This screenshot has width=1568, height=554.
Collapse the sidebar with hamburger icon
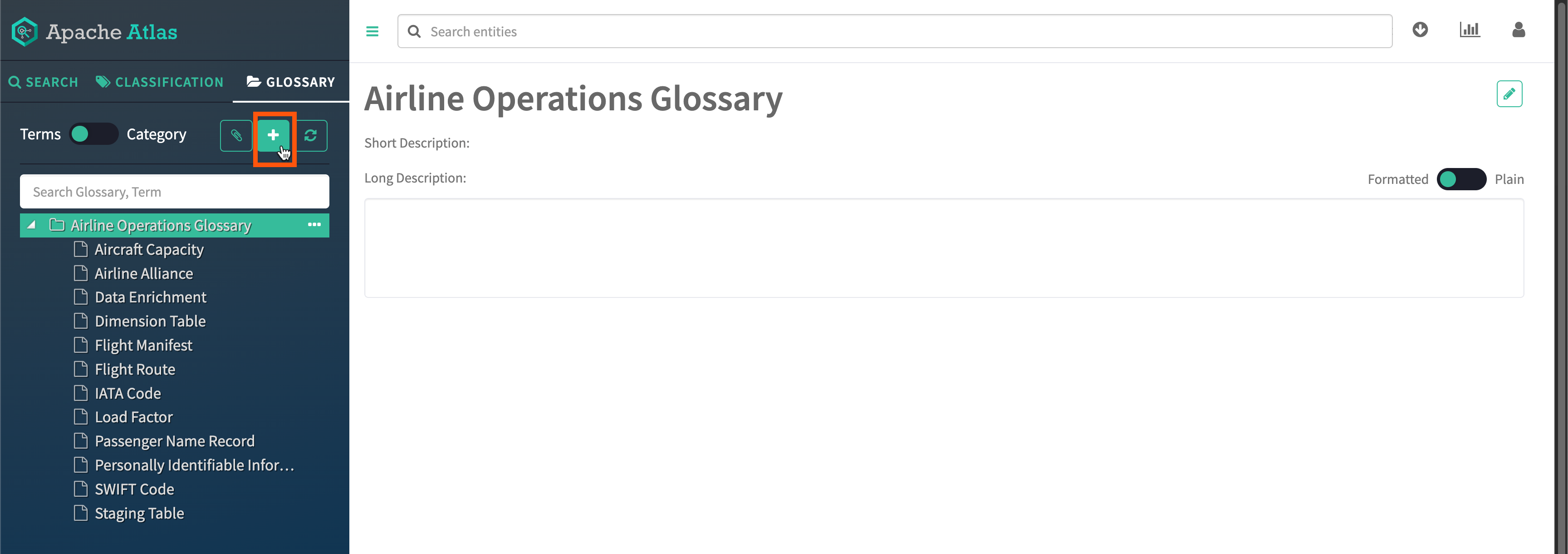(x=372, y=32)
